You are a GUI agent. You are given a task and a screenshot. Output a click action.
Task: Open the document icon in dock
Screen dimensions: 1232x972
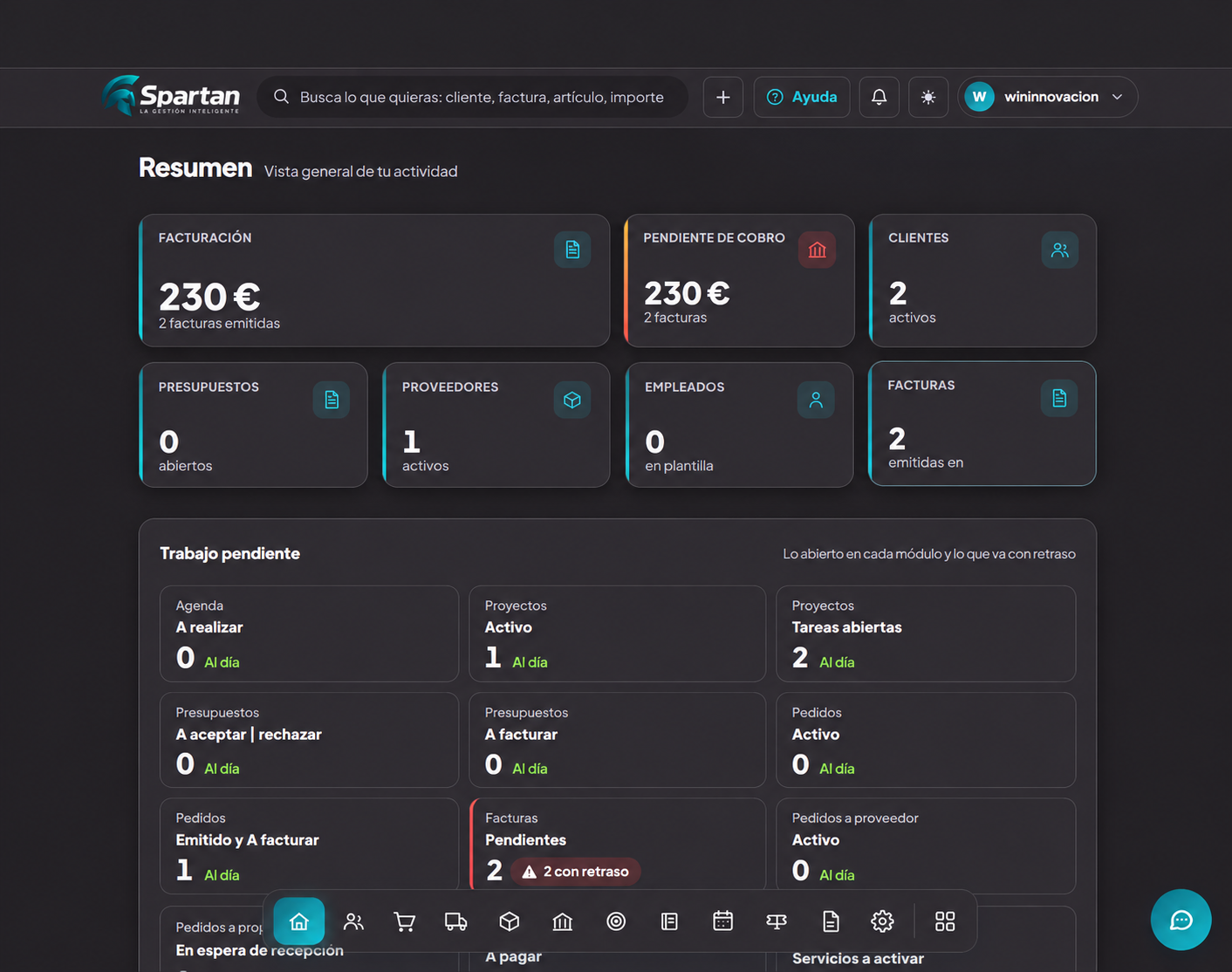coord(831,921)
